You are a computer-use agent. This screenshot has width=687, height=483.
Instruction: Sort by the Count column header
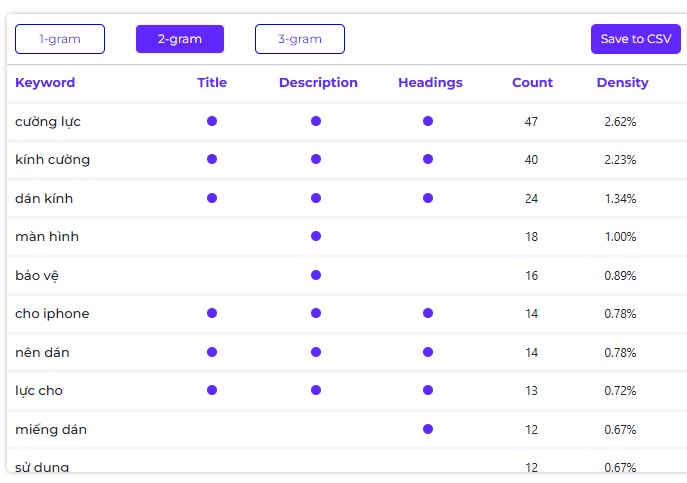click(532, 82)
